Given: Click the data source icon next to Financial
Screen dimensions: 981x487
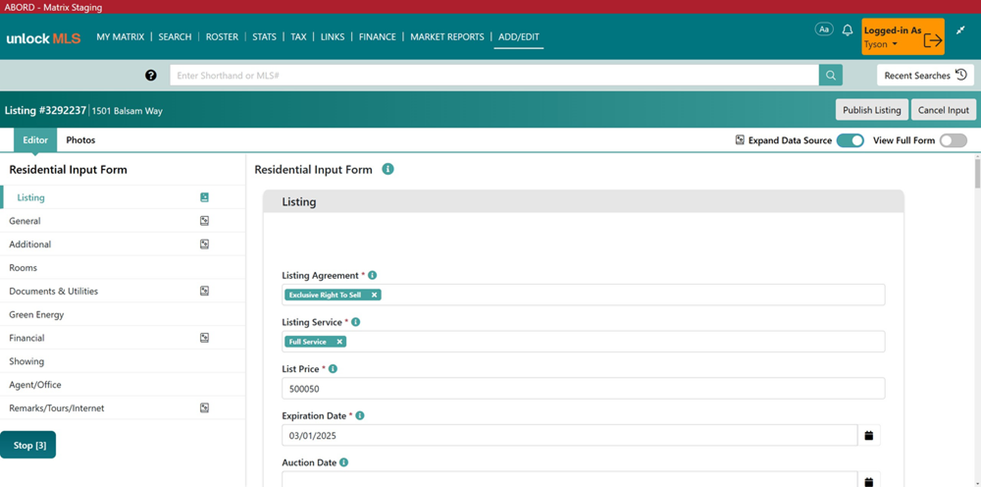Looking at the screenshot, I should click(204, 338).
